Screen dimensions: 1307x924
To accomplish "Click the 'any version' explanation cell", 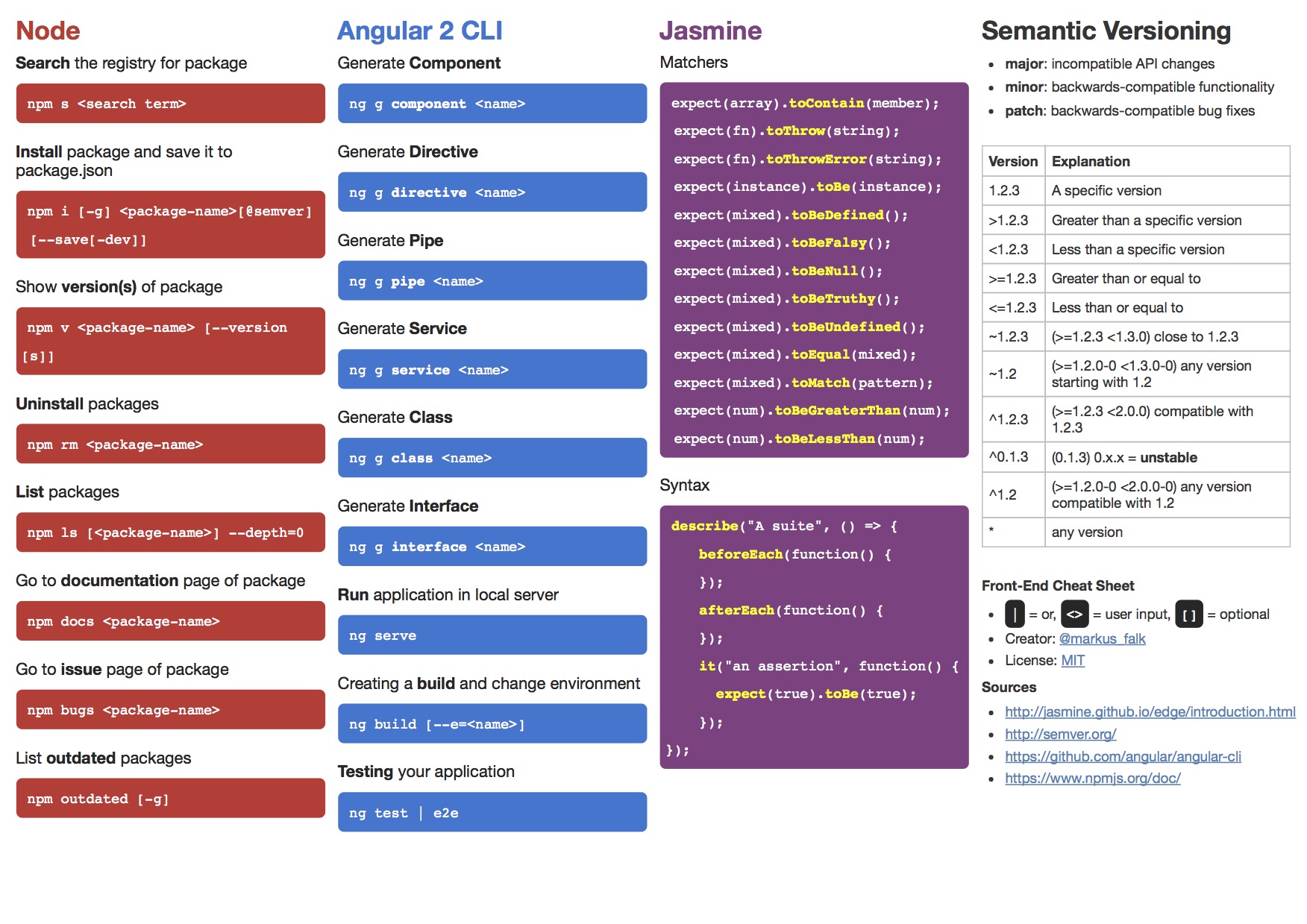I will [x=1167, y=532].
